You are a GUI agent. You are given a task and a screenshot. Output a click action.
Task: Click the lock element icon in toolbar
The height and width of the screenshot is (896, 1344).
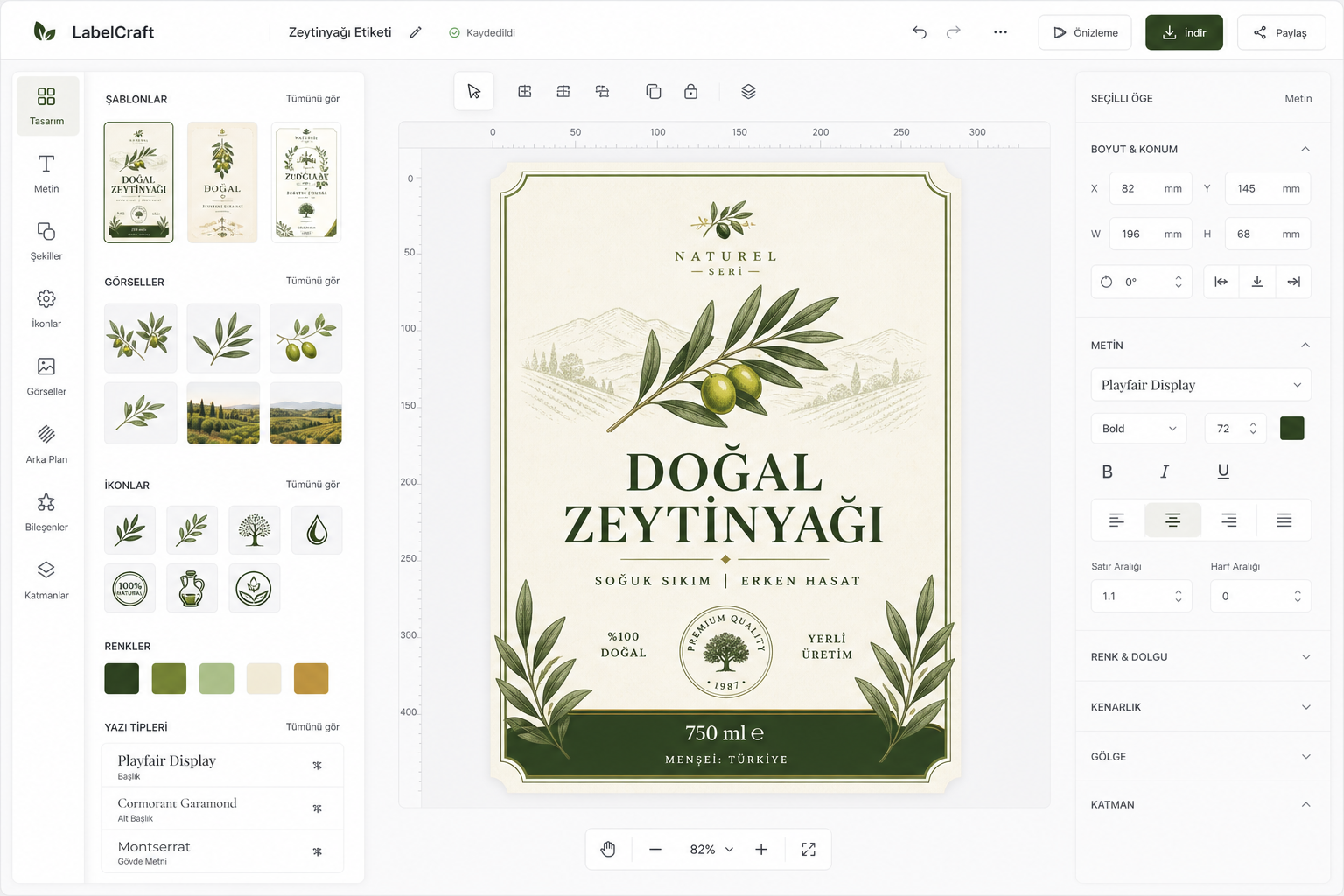(x=690, y=92)
